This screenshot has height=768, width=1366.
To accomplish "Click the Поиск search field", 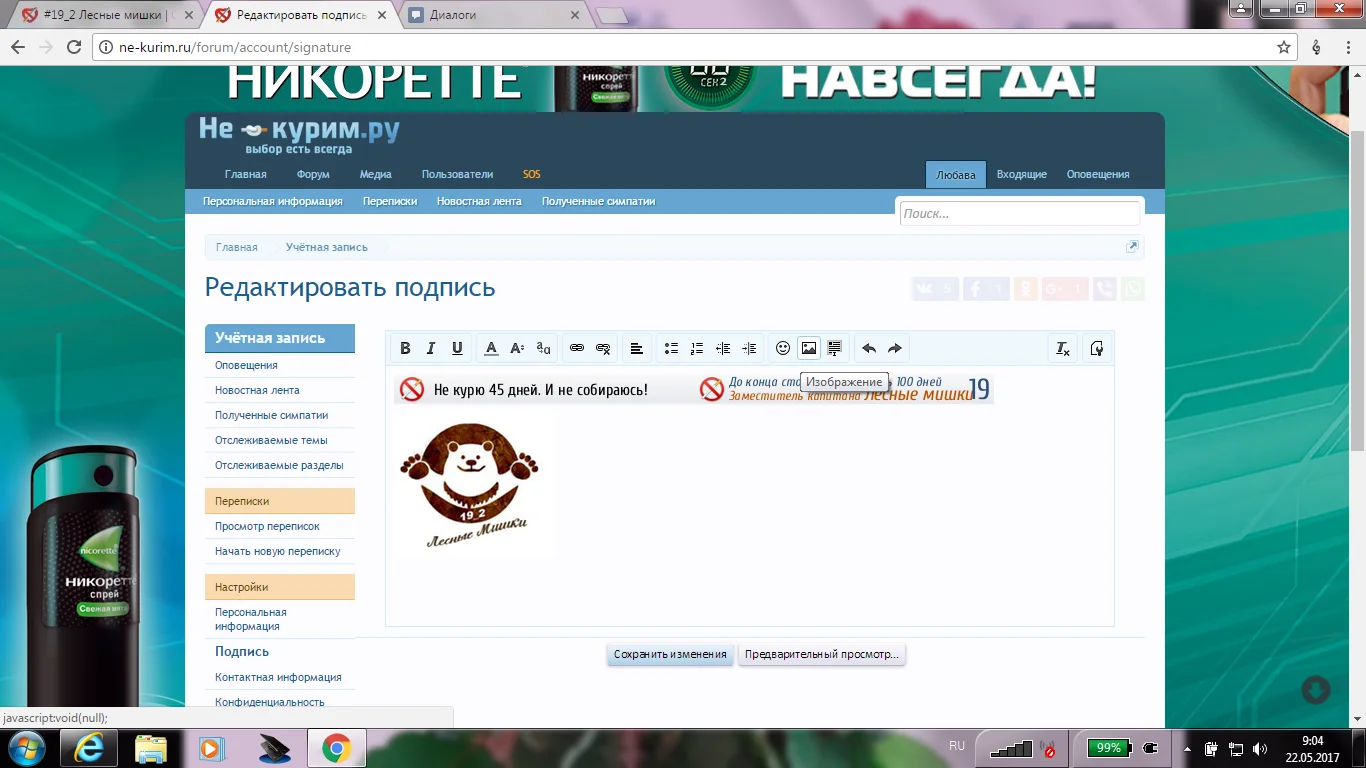I will pyautogui.click(x=1019, y=213).
